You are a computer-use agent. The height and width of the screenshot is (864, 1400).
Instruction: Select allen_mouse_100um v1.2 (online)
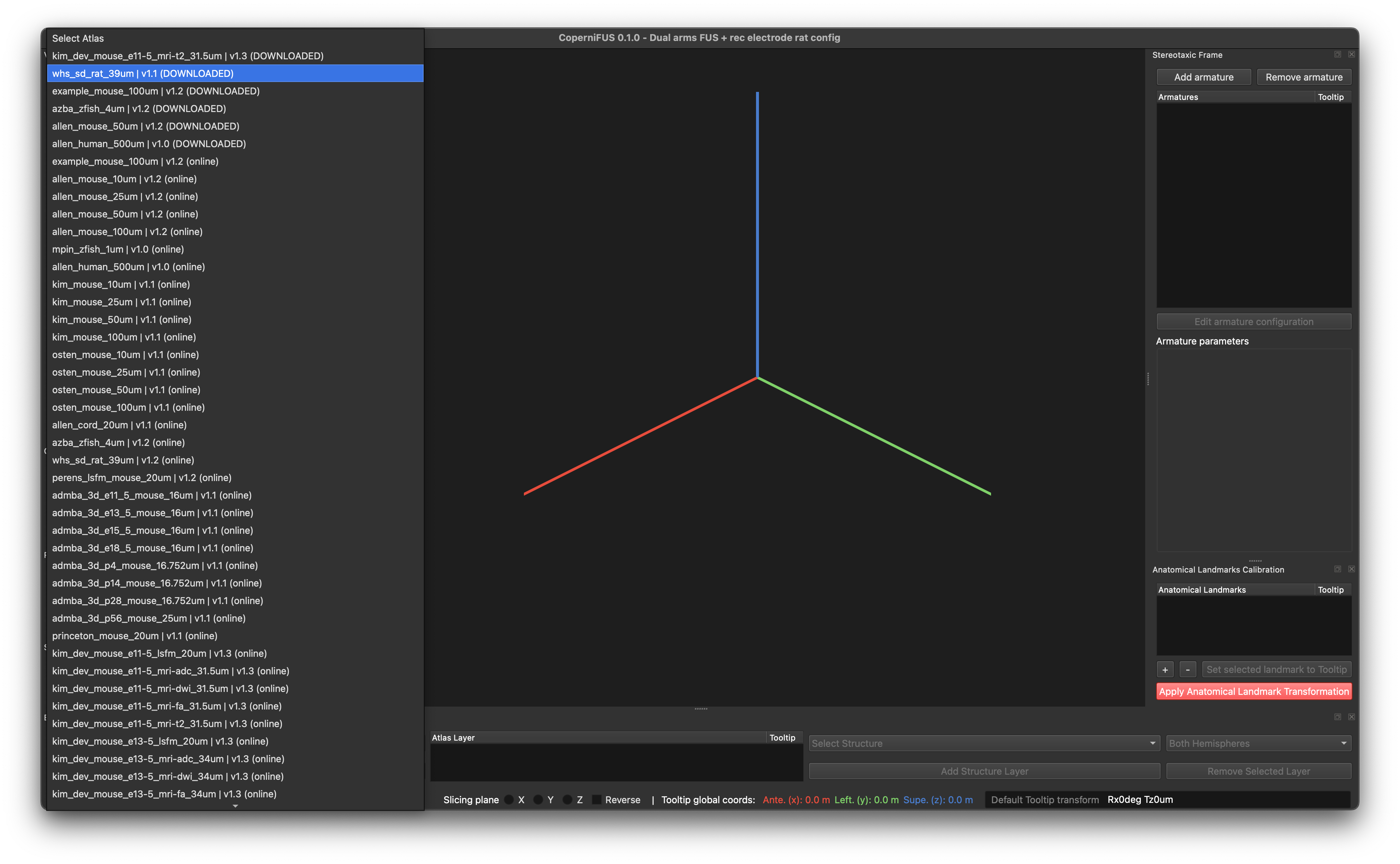[x=235, y=231]
